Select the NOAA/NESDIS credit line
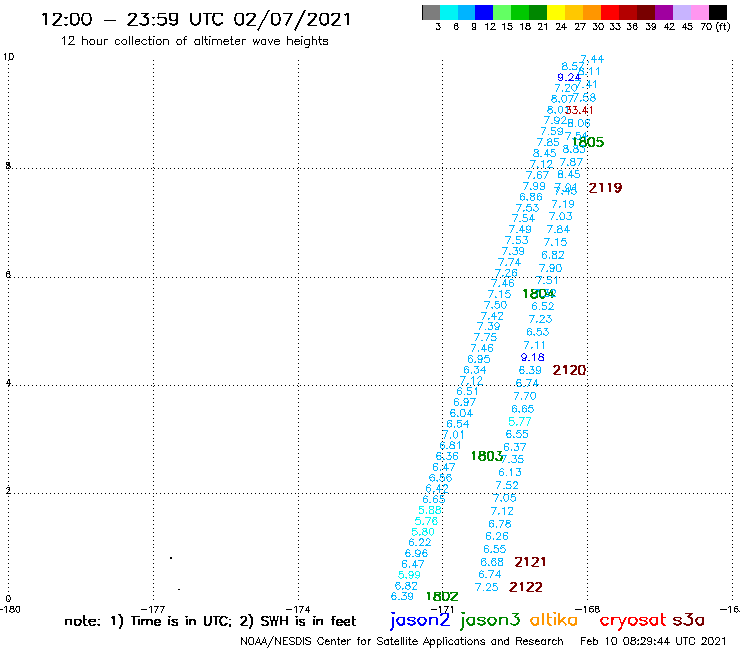This screenshot has height=650, width=740. [402, 642]
